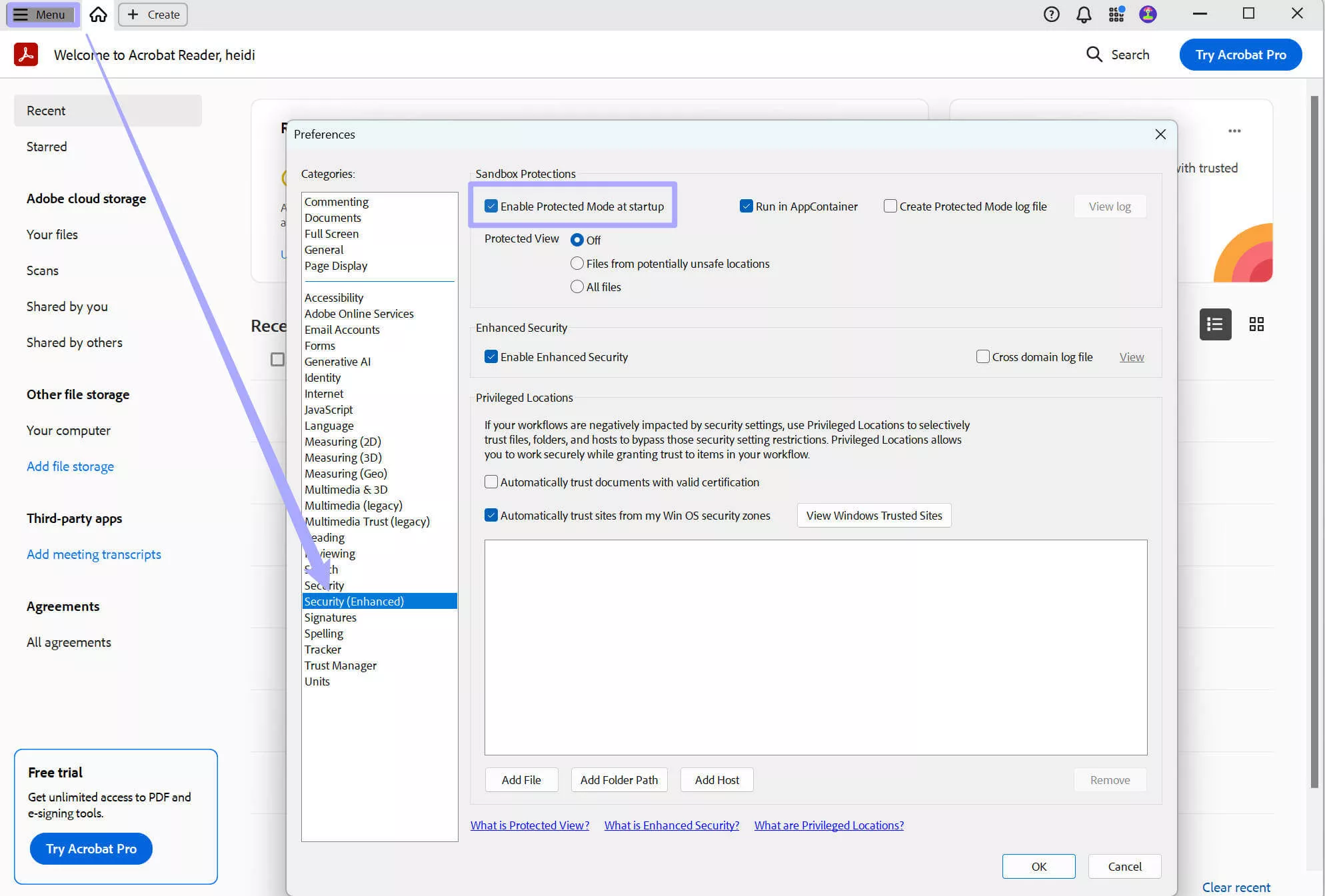The width and height of the screenshot is (1325, 896).
Task: Toggle Enable Enhanced Security checkbox
Action: (x=490, y=357)
